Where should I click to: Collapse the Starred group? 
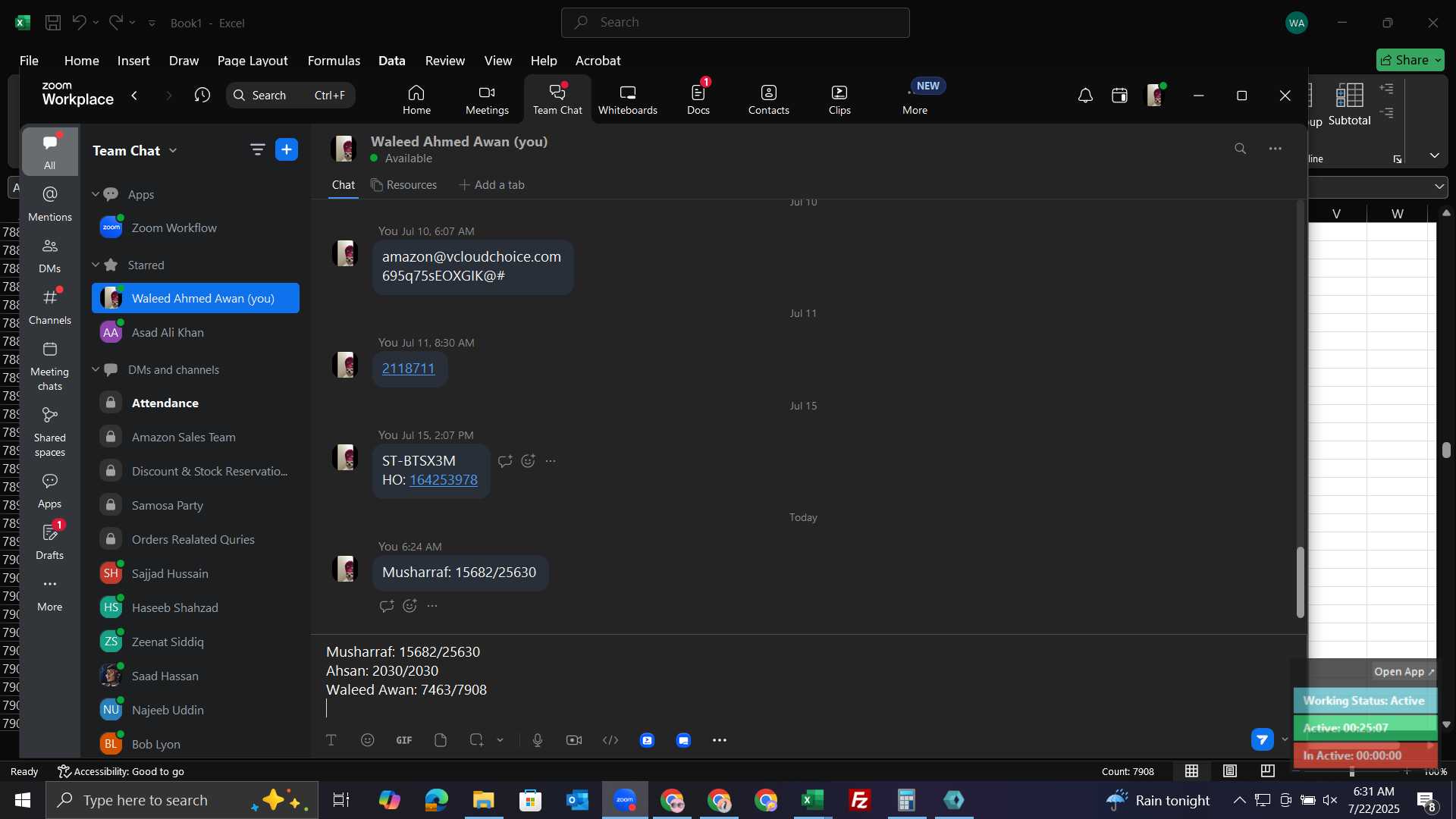96,265
